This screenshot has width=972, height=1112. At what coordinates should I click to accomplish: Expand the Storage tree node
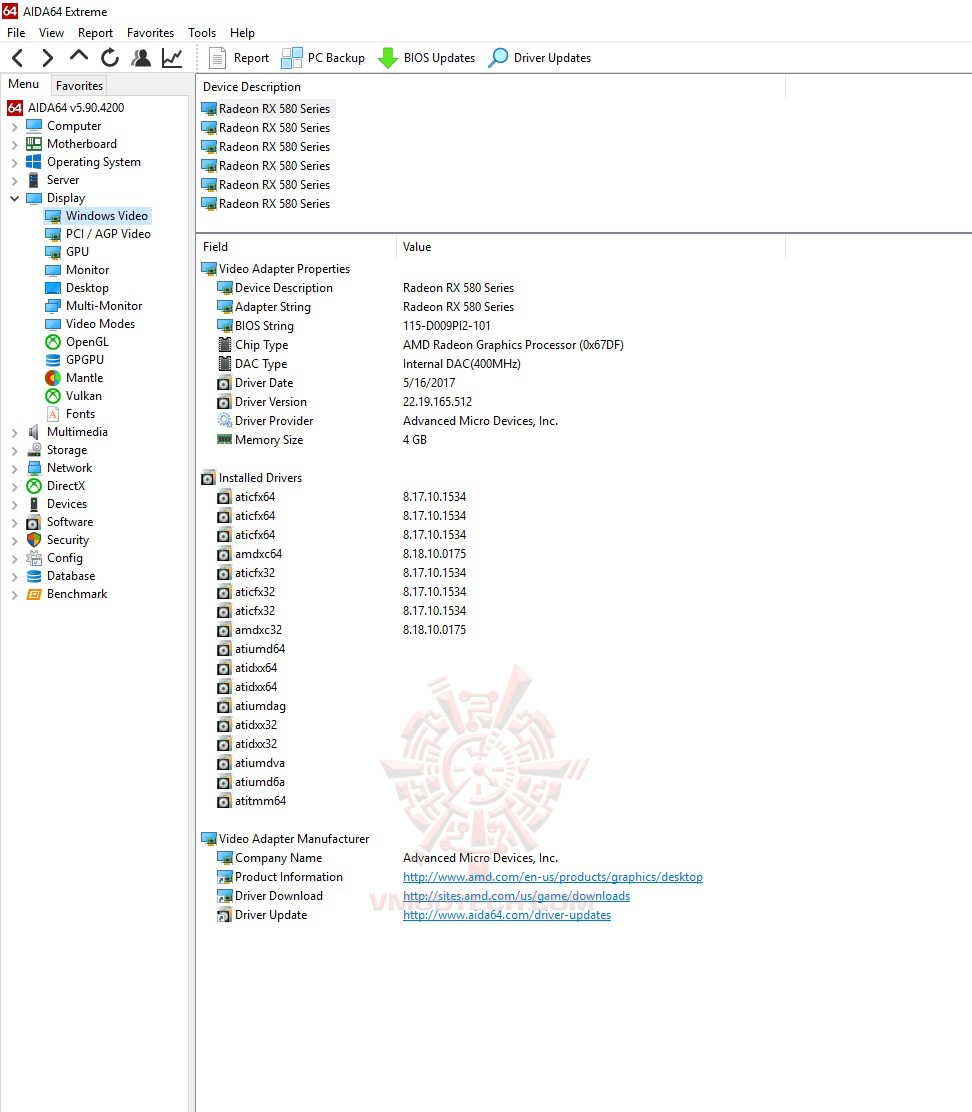coord(14,451)
